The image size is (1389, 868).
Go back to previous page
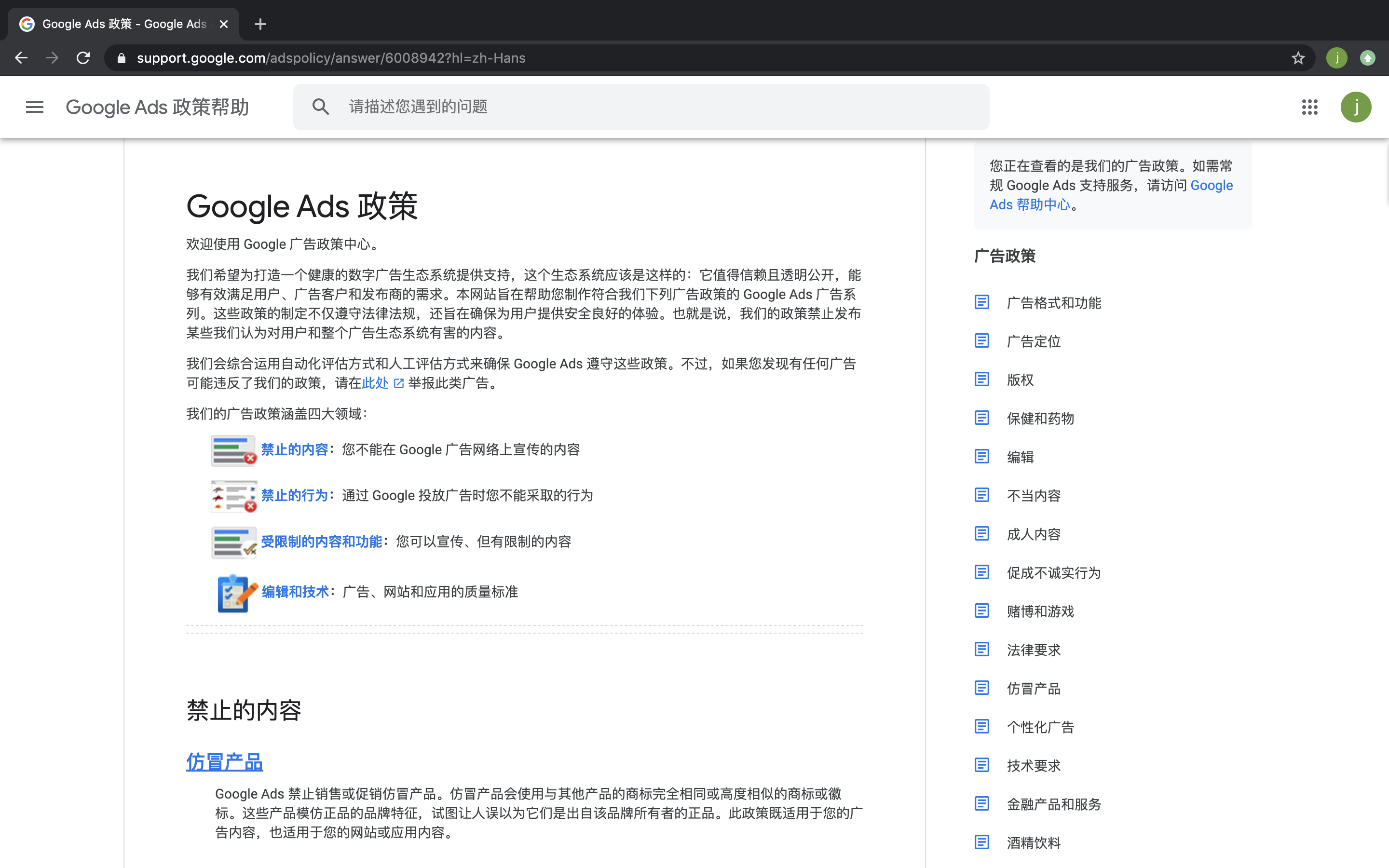click(21, 58)
